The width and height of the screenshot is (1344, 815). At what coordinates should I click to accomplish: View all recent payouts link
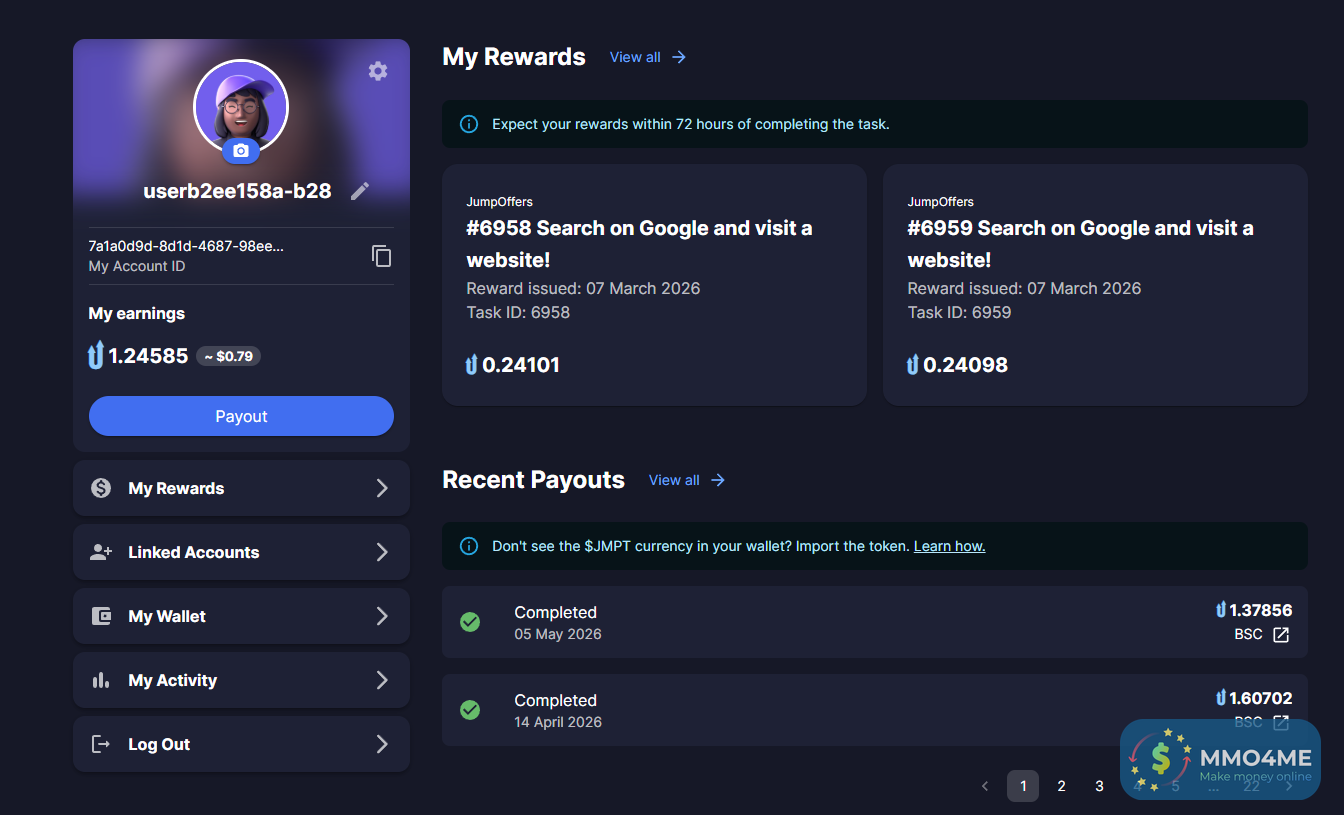[x=674, y=480]
